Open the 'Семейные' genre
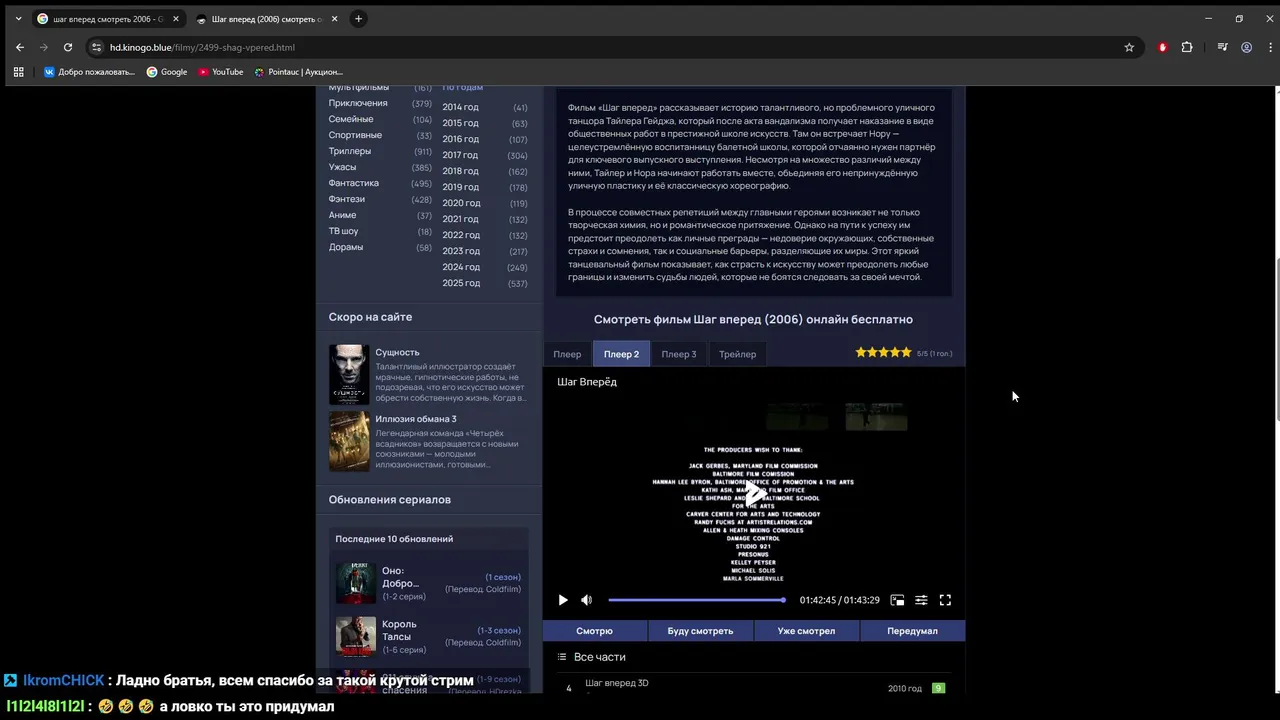 tap(351, 119)
